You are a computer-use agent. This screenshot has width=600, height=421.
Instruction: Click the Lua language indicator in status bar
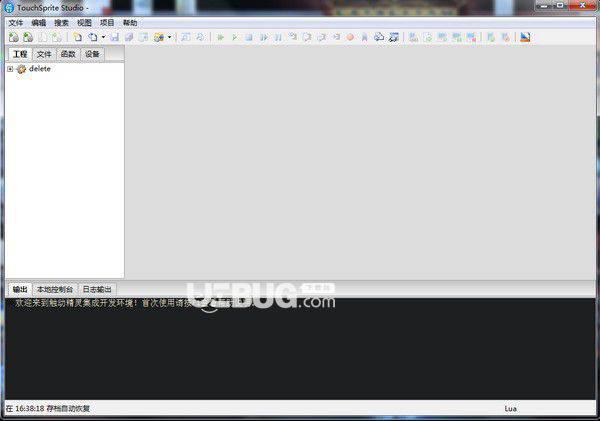pos(510,409)
